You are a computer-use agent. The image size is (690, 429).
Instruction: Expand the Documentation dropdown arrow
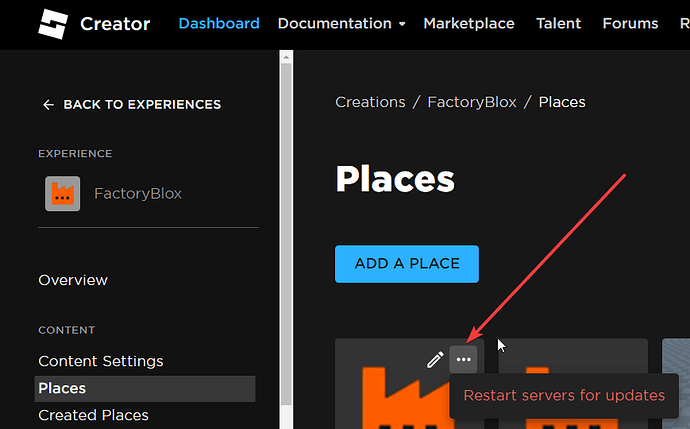coord(402,24)
